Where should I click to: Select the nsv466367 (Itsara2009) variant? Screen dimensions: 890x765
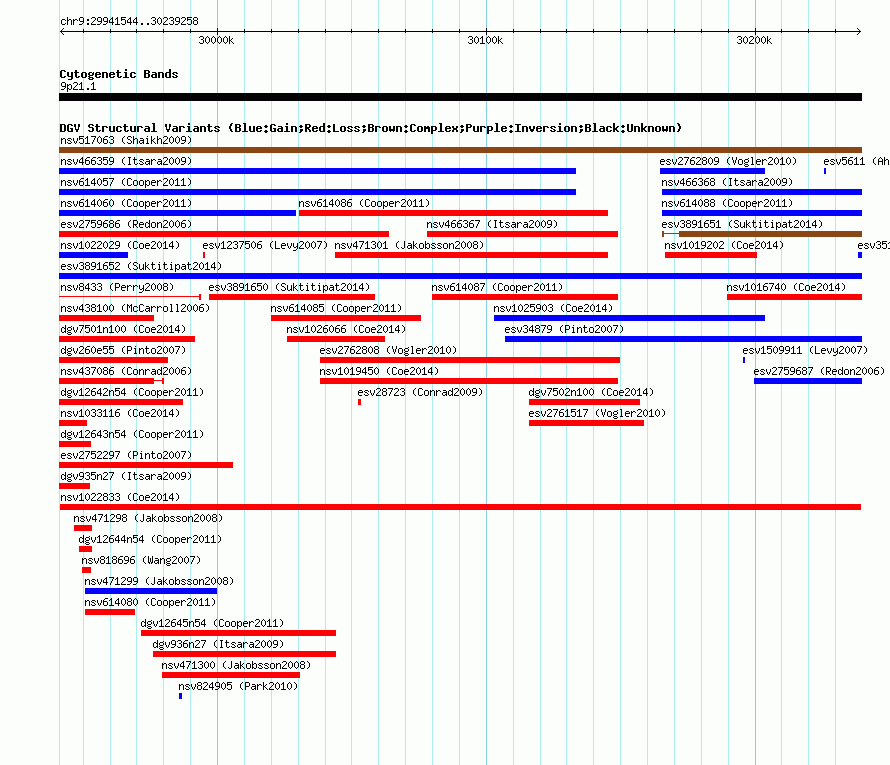coord(522,234)
